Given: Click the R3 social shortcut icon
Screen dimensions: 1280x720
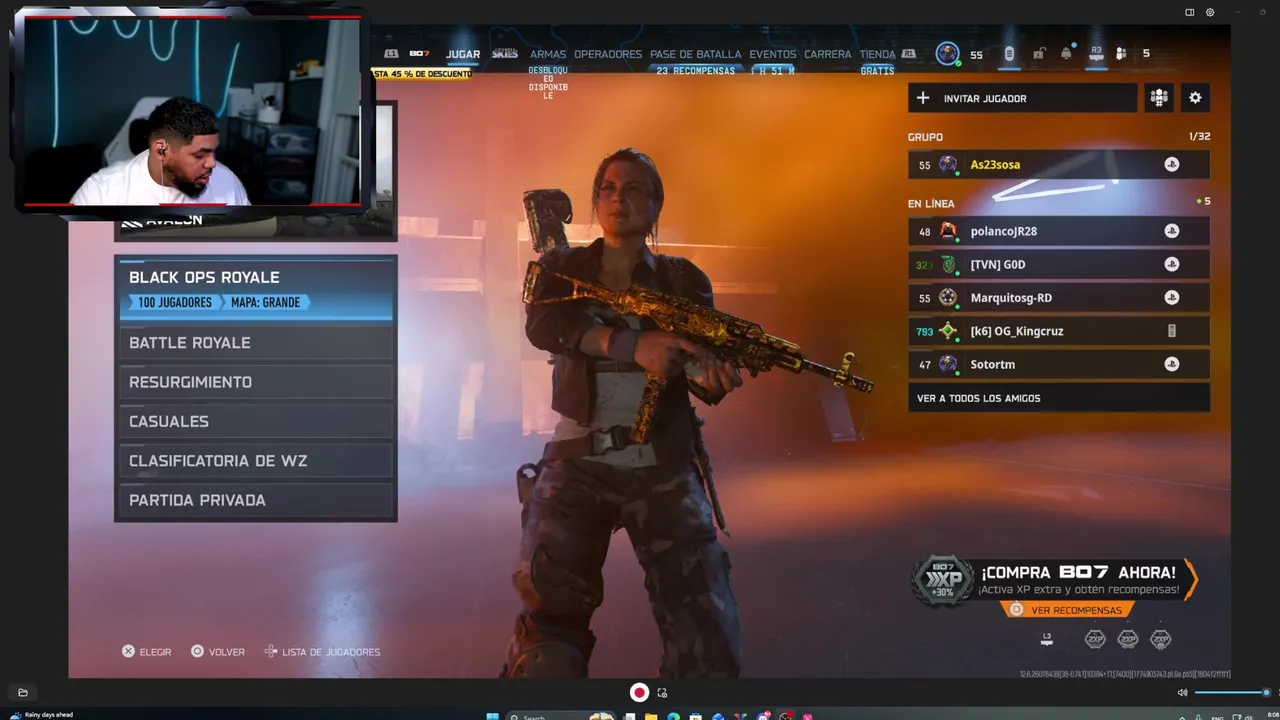Looking at the screenshot, I should [1096, 52].
